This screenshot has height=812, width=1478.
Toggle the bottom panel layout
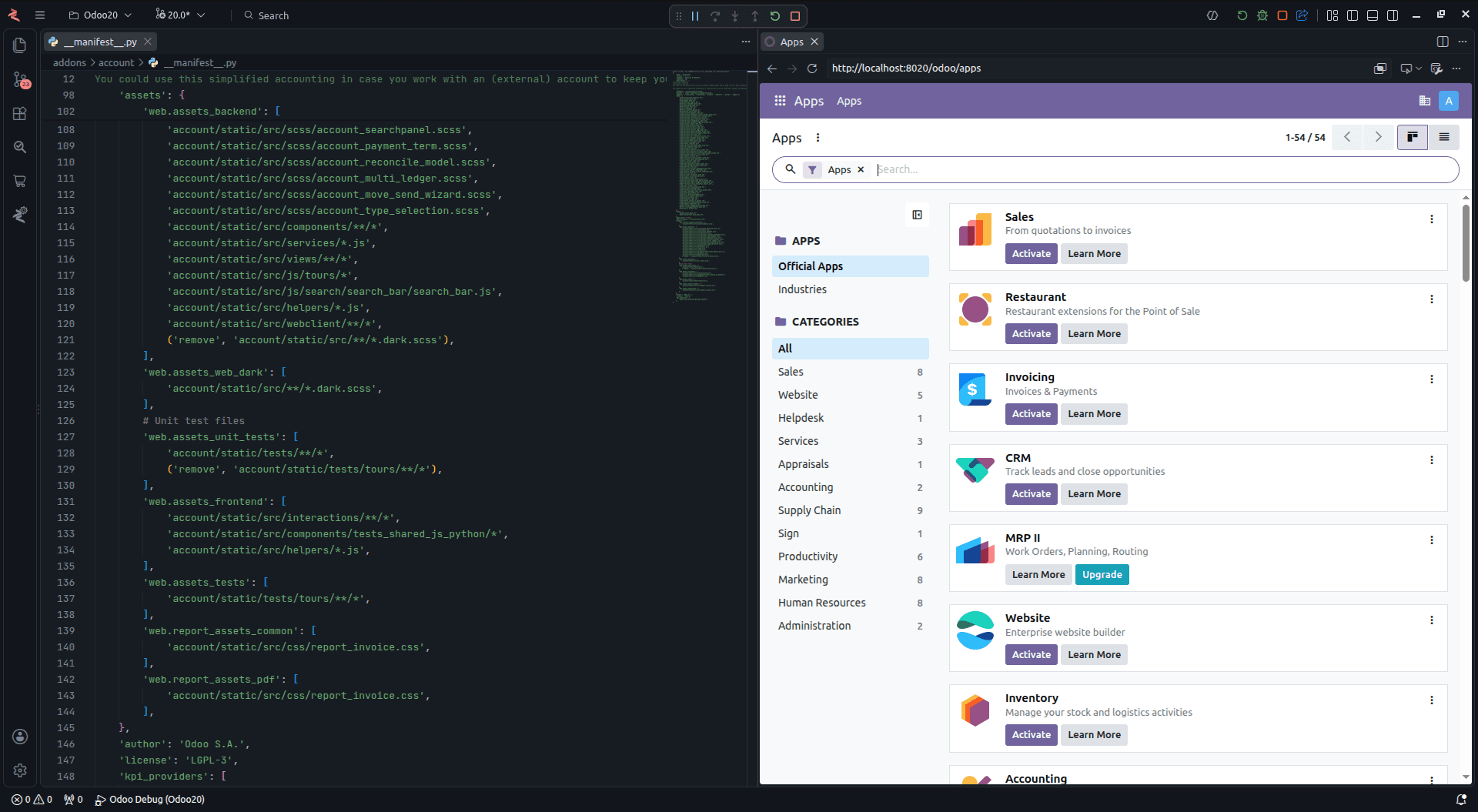[x=1373, y=15]
